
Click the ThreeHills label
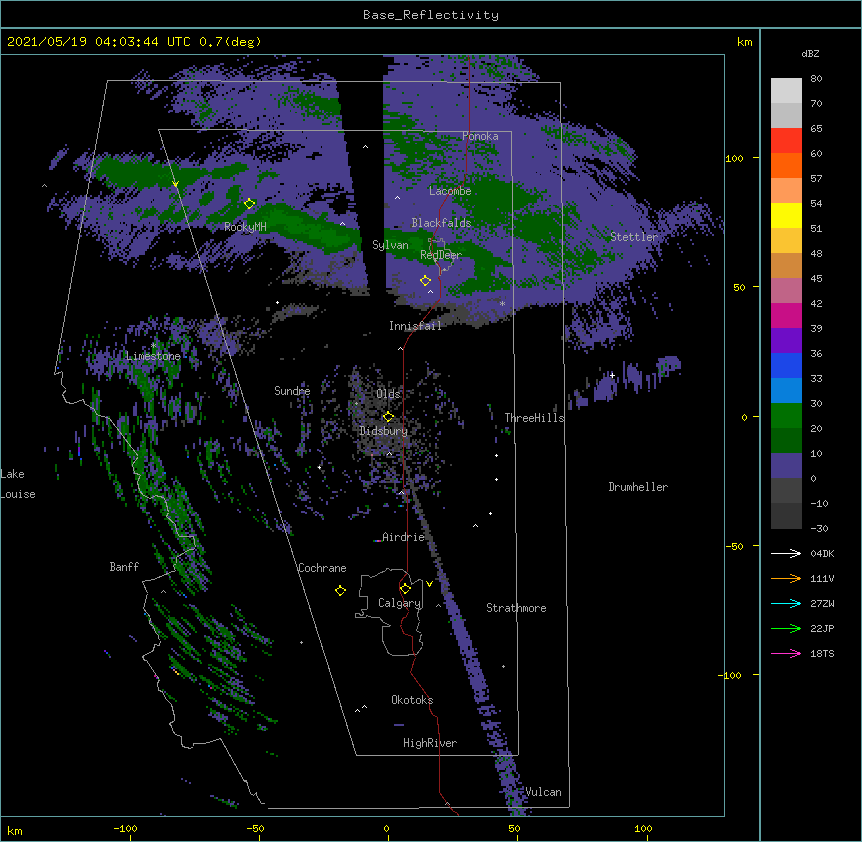coord(534,418)
